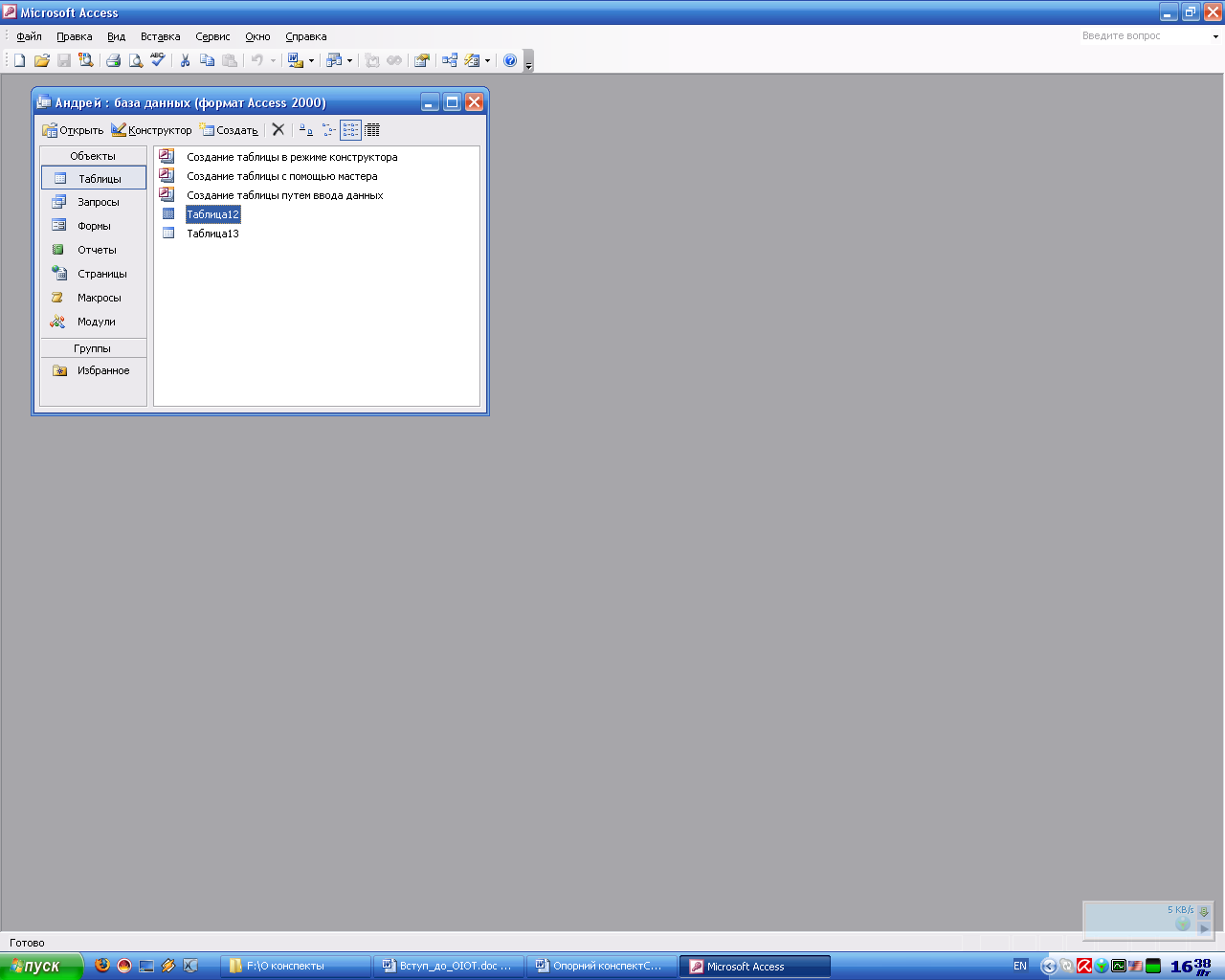Switch to 'Опорний конспект' taskbar button
This screenshot has height=980, width=1225.
(x=602, y=967)
